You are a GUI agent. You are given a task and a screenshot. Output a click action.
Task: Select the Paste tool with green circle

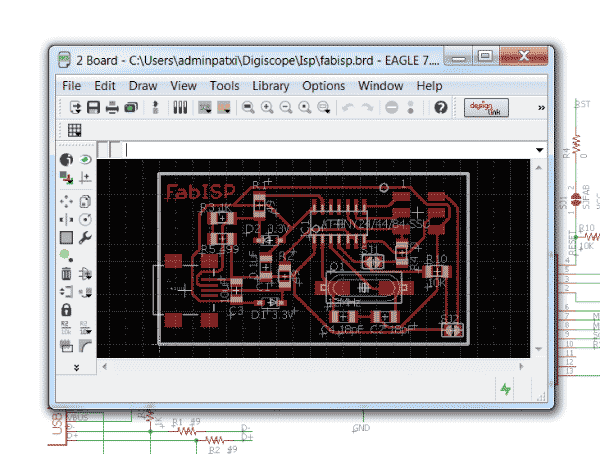[x=66, y=256]
